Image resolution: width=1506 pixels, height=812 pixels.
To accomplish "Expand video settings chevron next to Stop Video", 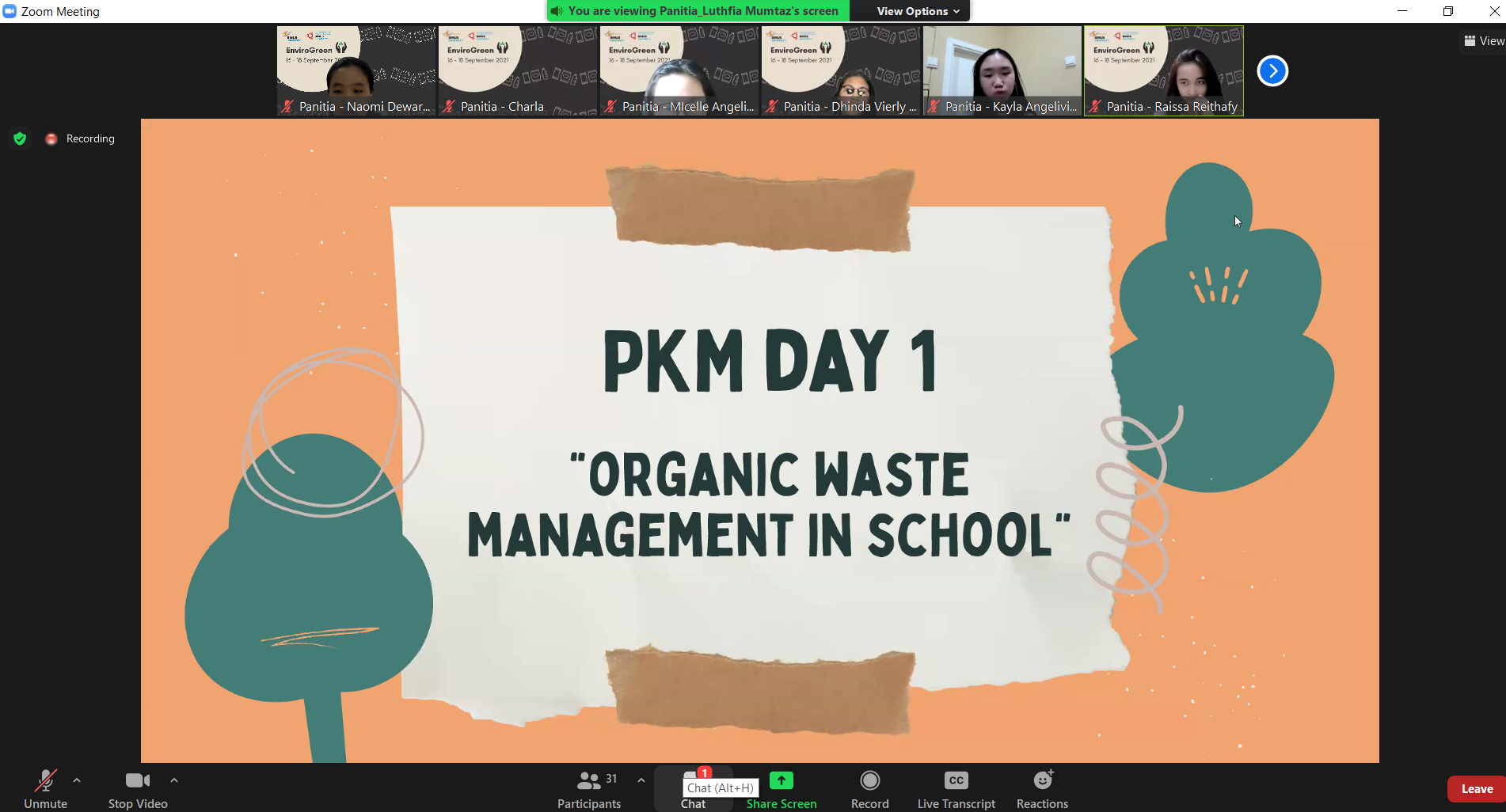I will tap(174, 779).
